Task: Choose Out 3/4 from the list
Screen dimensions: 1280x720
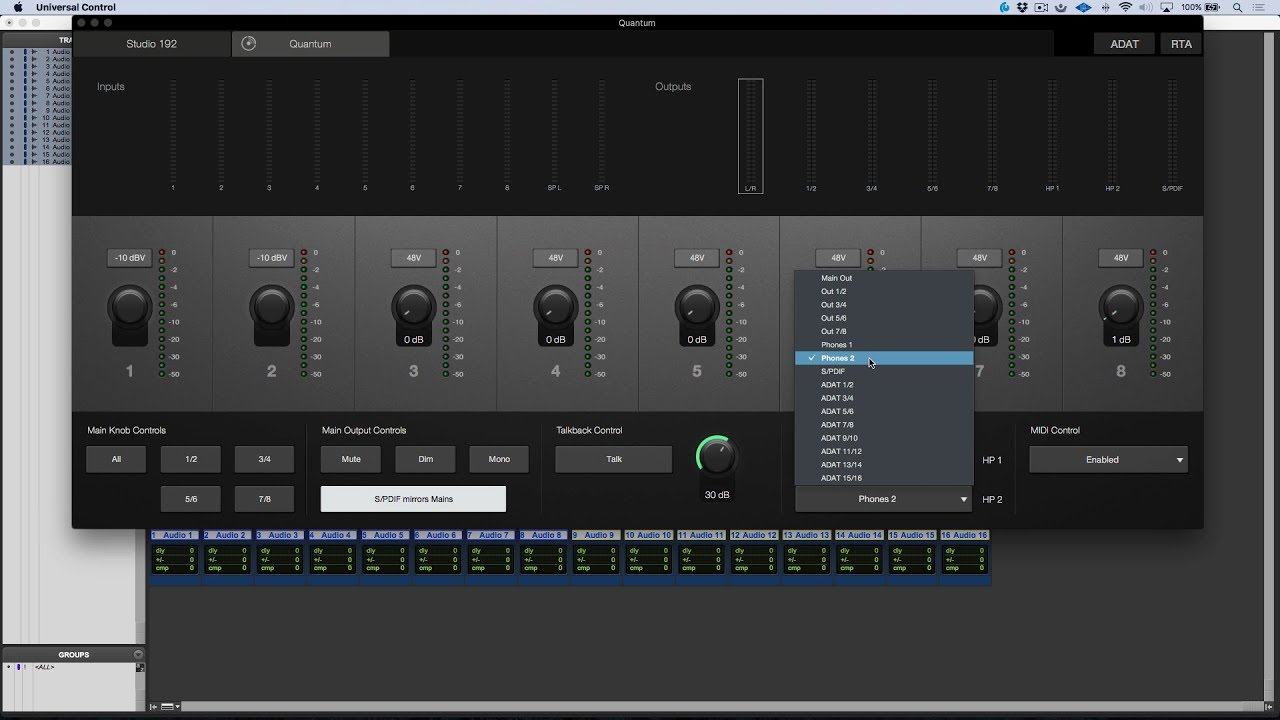Action: point(884,305)
